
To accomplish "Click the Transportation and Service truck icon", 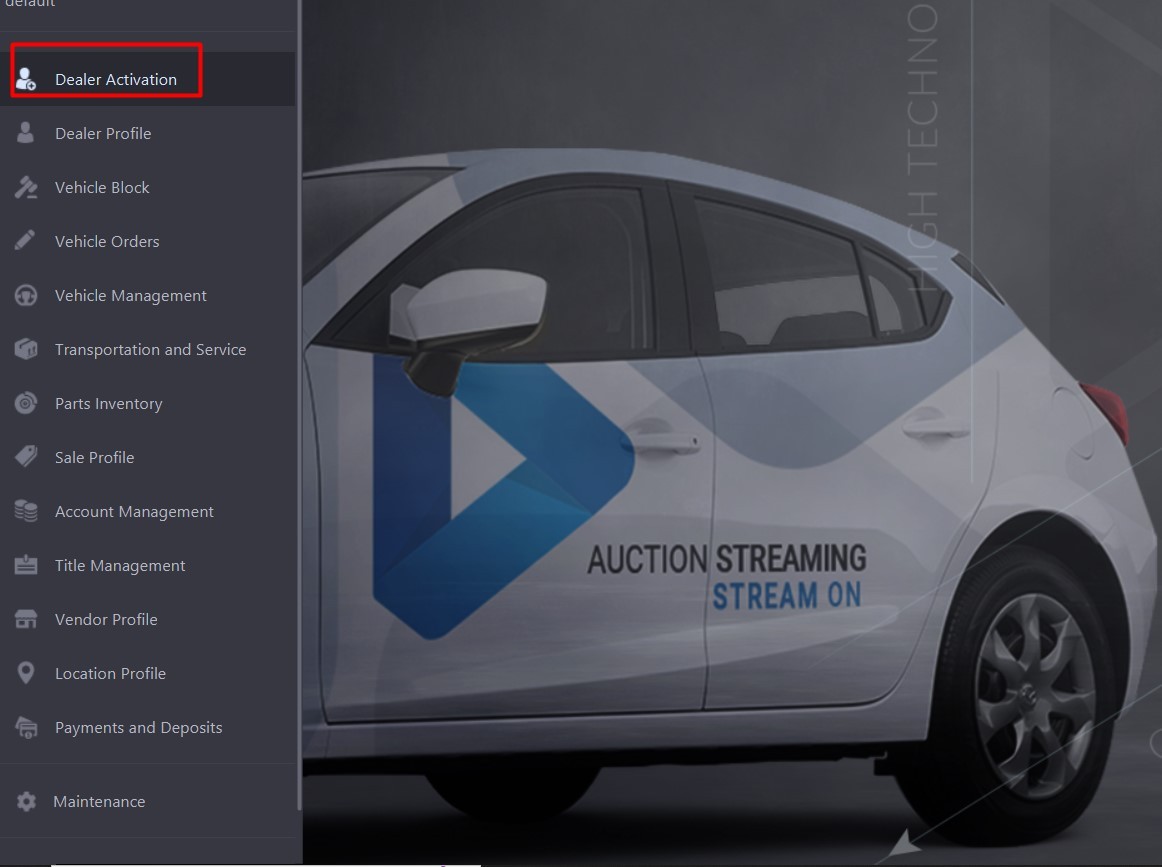I will pyautogui.click(x=26, y=349).
